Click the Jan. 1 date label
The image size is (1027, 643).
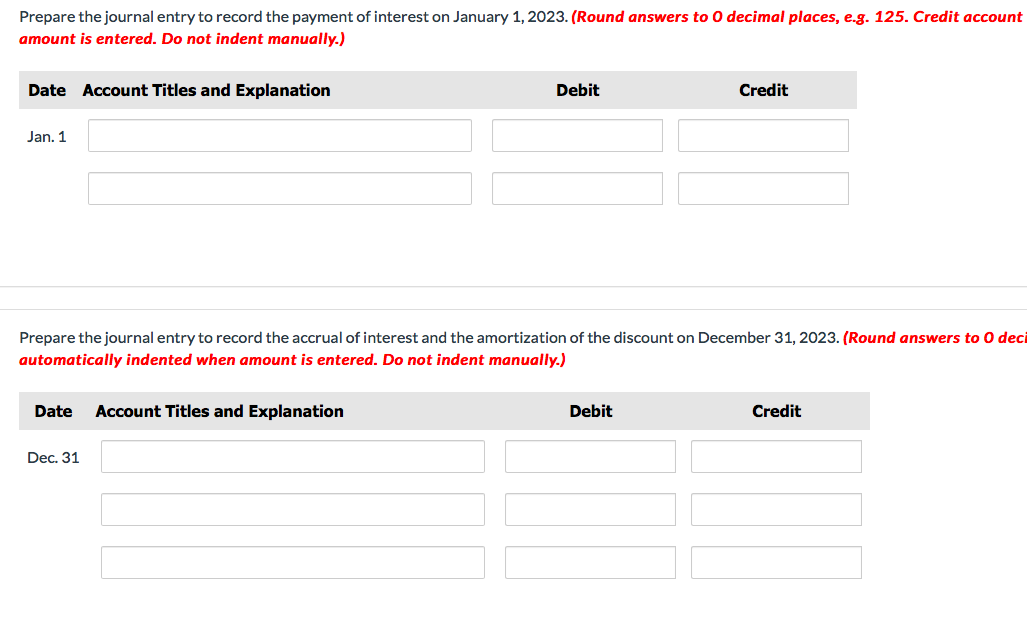click(46, 136)
